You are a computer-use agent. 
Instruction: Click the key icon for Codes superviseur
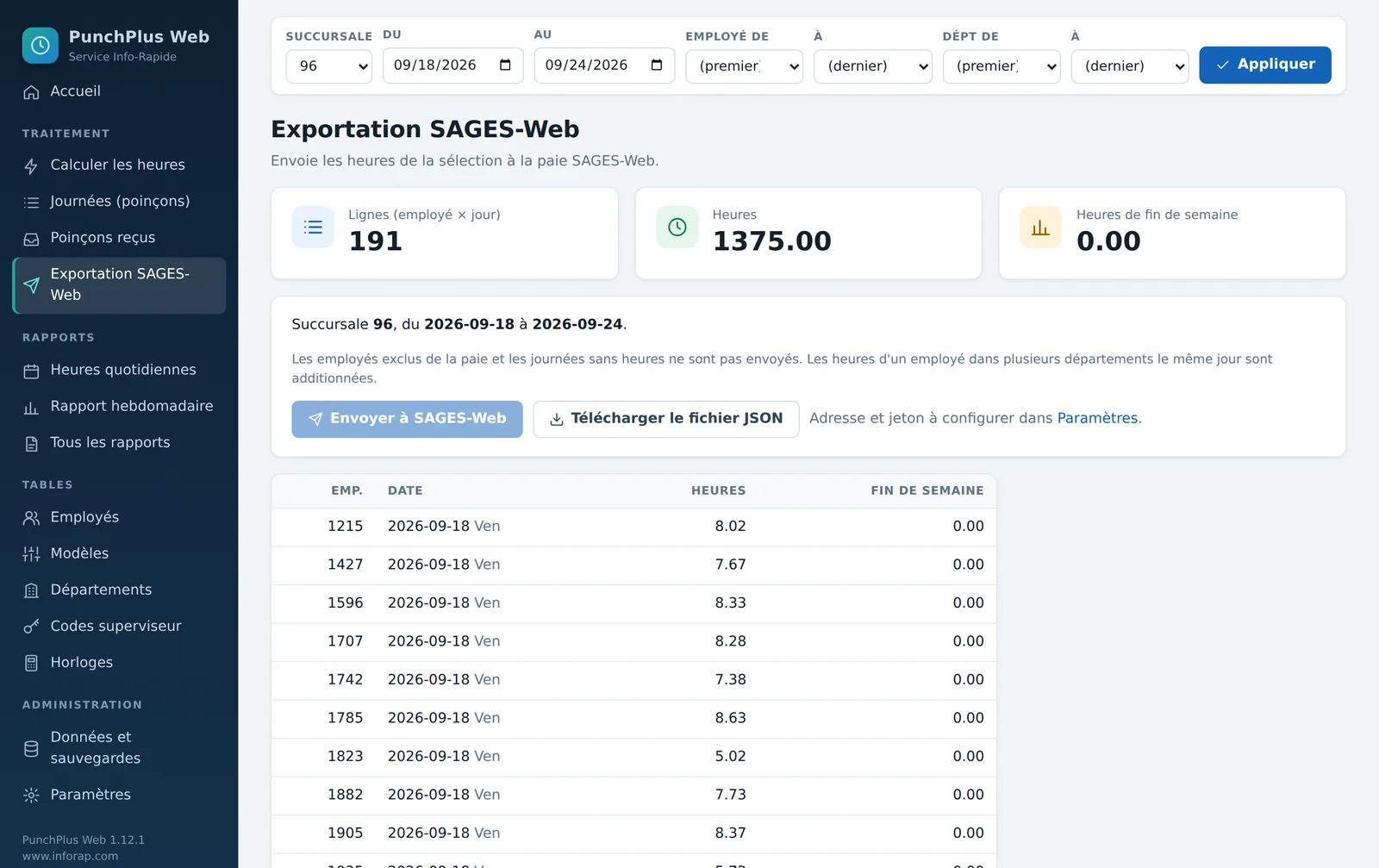click(31, 627)
